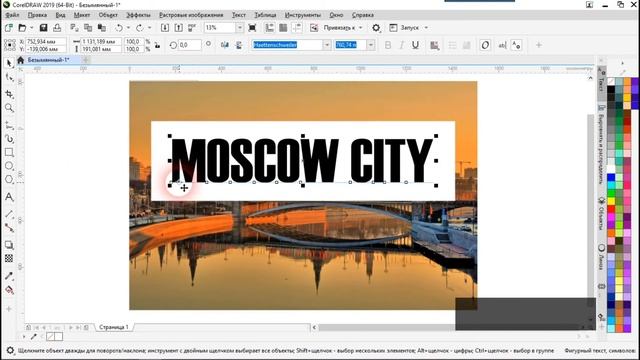640x360 pixels.
Task: Select the black color swatch in palette
Action: click(611, 89)
